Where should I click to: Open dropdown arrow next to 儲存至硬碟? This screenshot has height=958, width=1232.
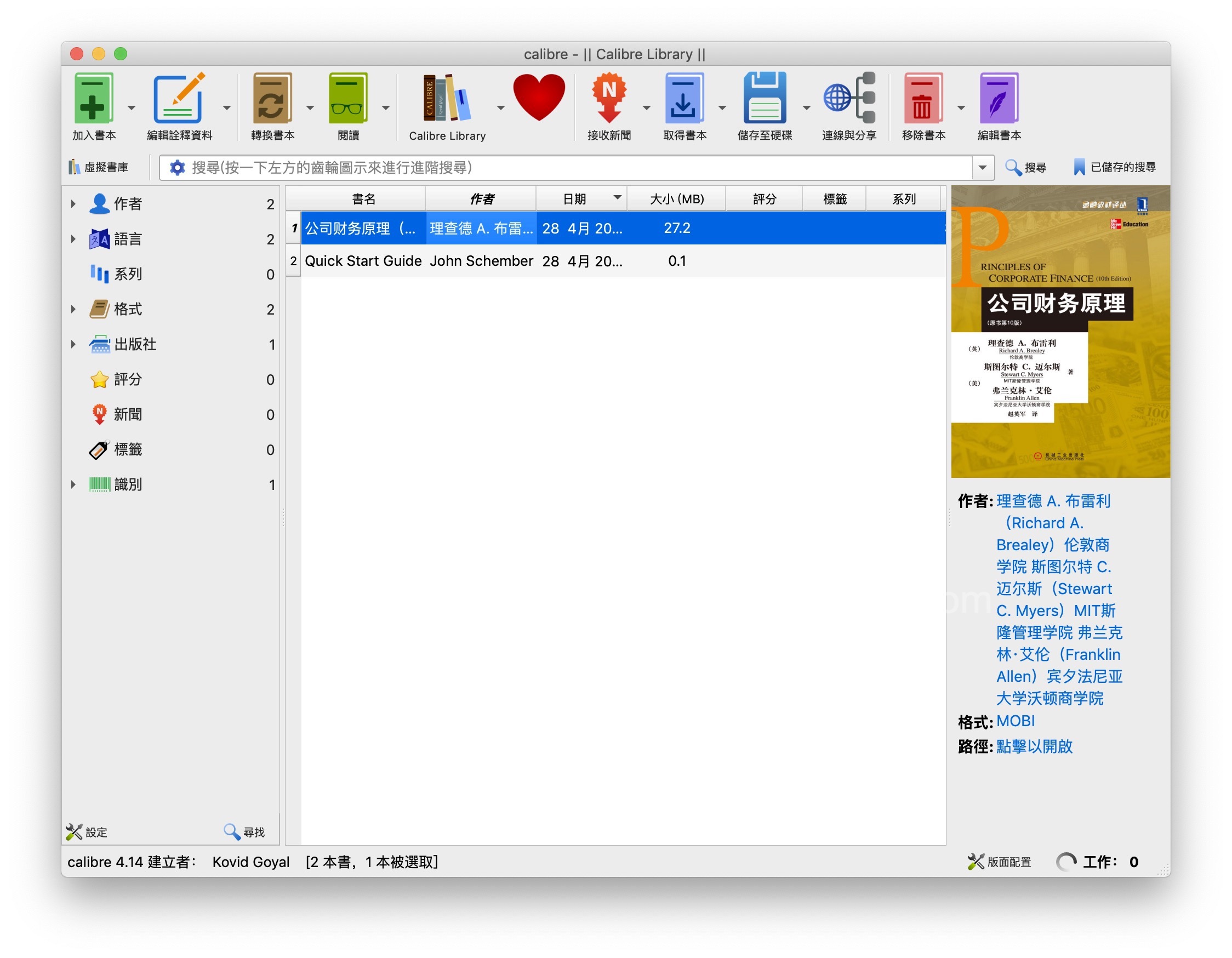(x=807, y=107)
